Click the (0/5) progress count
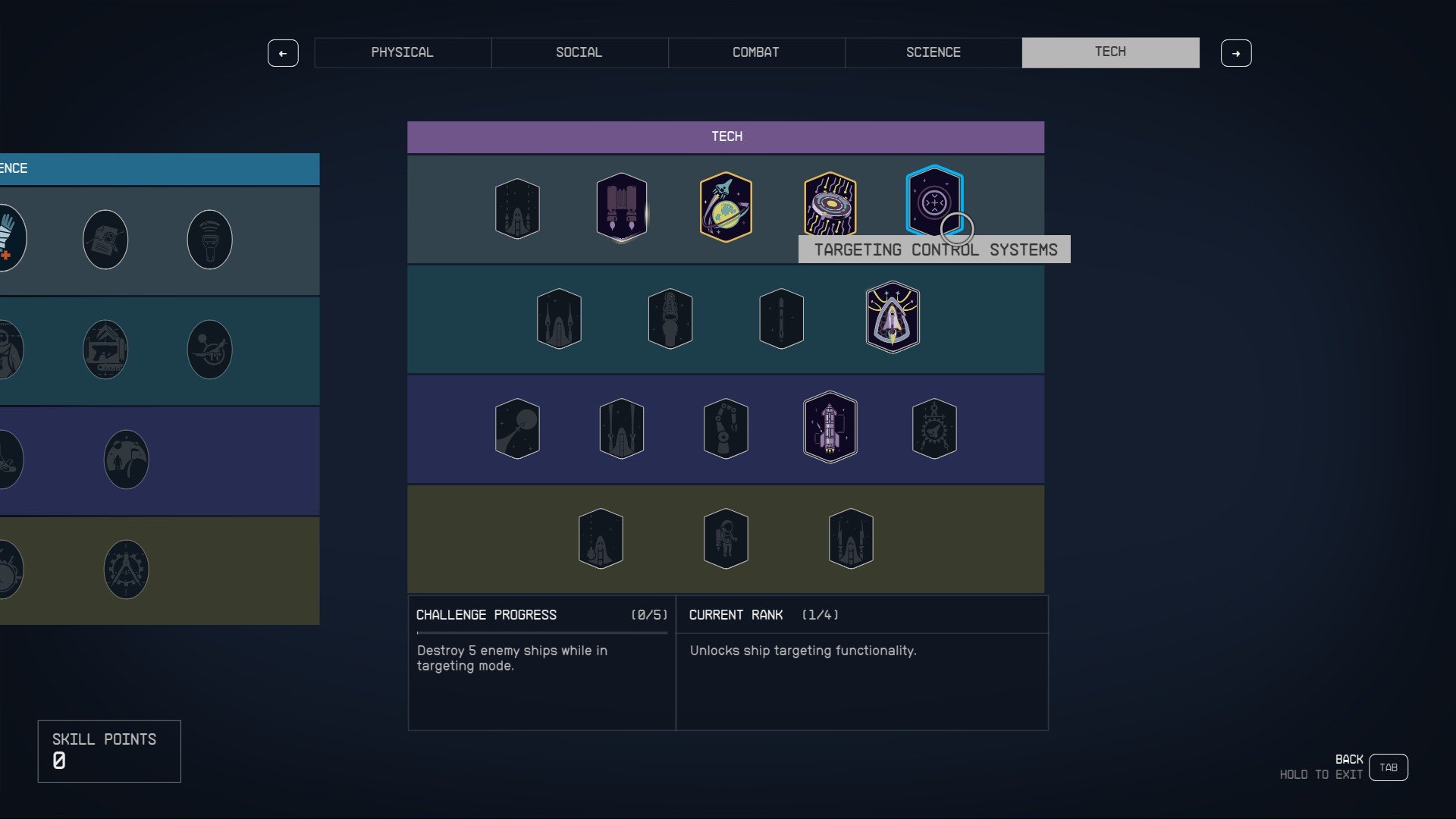This screenshot has height=819, width=1456. point(649,615)
